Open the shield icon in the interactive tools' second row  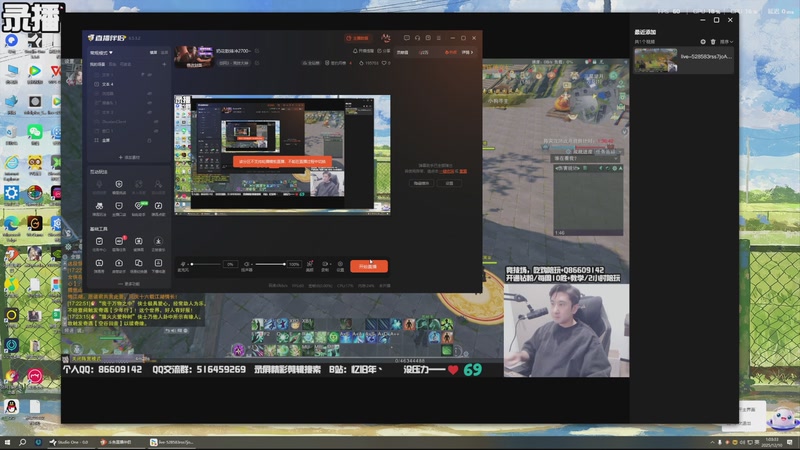pos(119,207)
